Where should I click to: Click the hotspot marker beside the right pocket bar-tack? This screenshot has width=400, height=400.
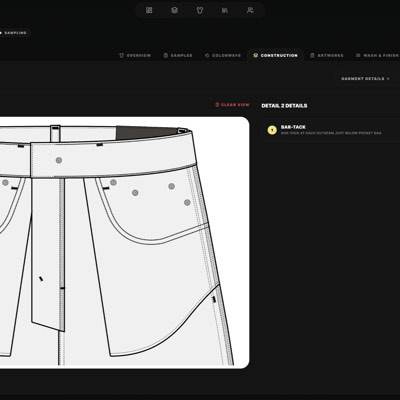(113, 182)
